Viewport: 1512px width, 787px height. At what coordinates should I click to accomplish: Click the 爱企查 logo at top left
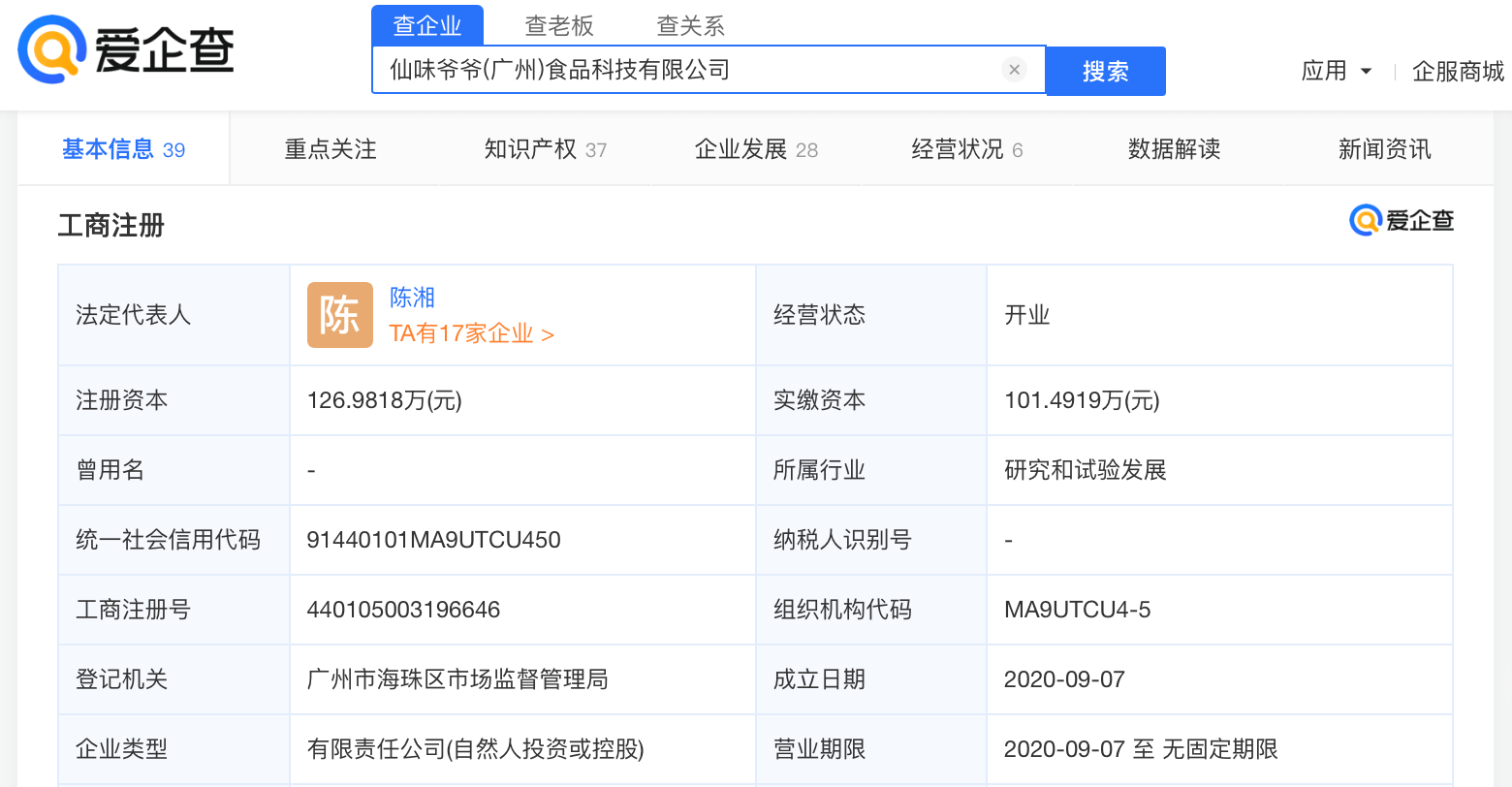pyautogui.click(x=126, y=50)
